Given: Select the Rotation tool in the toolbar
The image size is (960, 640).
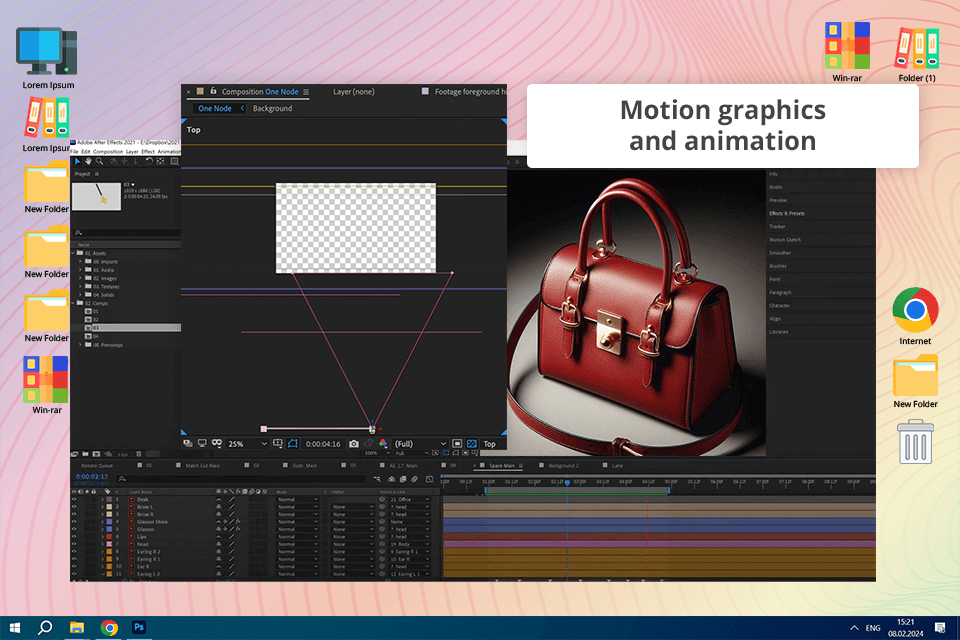Looking at the screenshot, I should 149,161.
